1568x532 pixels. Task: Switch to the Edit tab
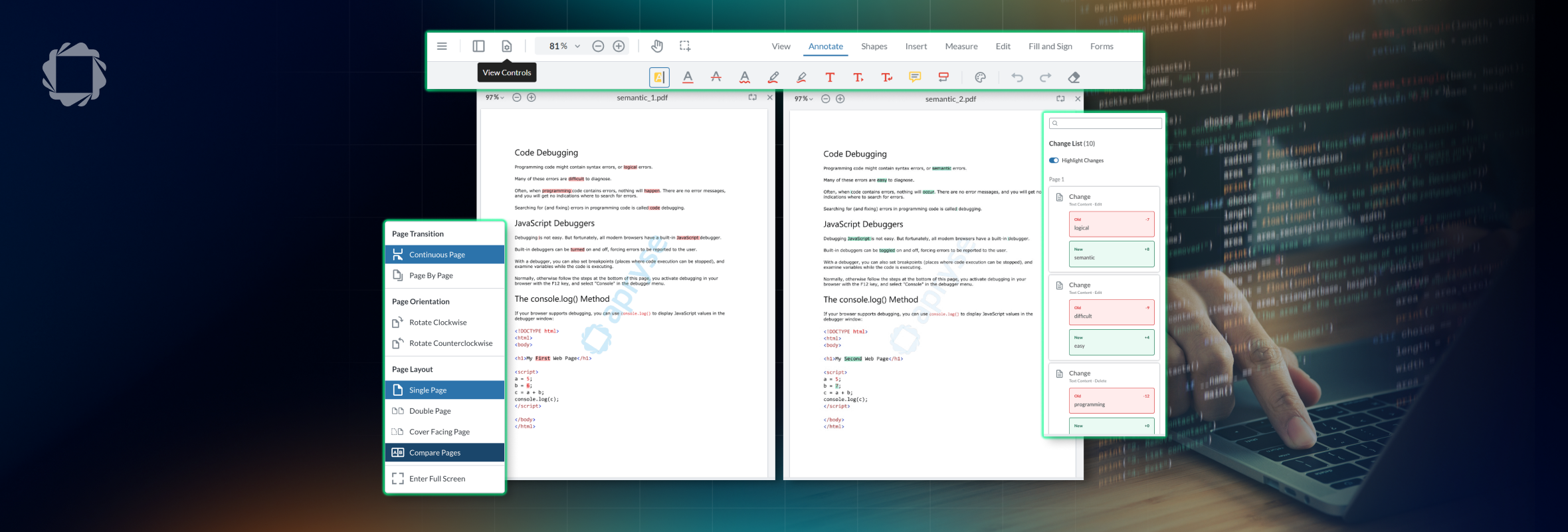(1003, 46)
